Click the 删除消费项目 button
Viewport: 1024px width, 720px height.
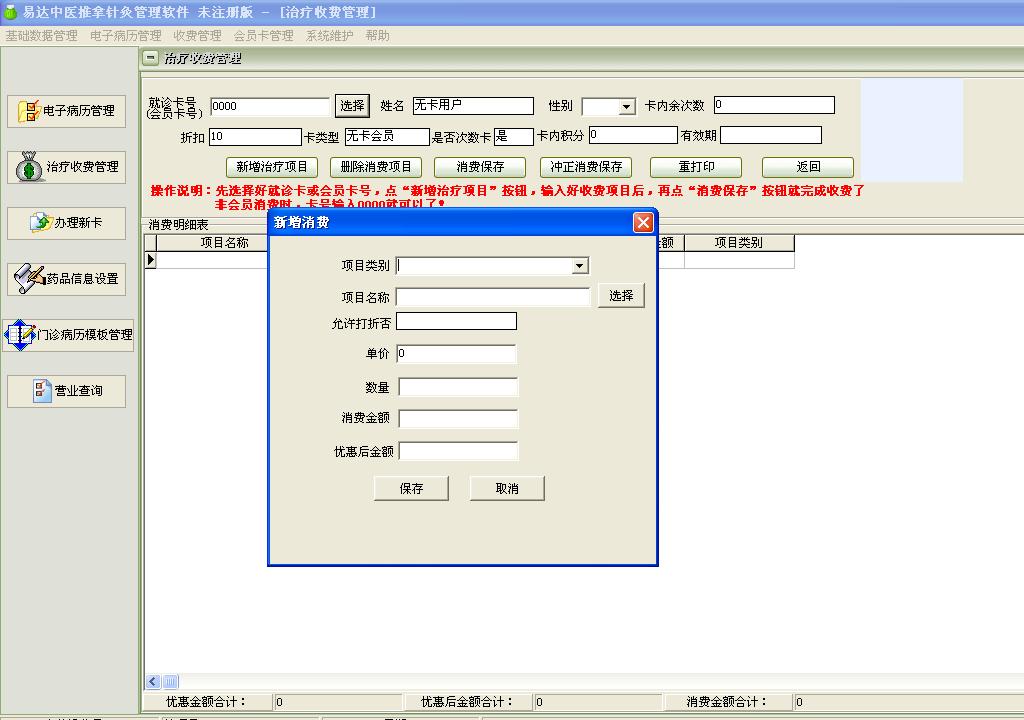[376, 167]
